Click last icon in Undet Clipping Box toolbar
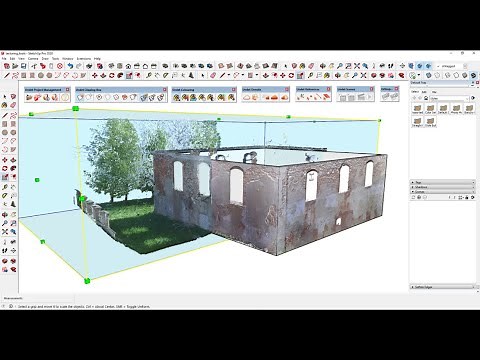Viewport: 480px width, 360px height. [161, 97]
